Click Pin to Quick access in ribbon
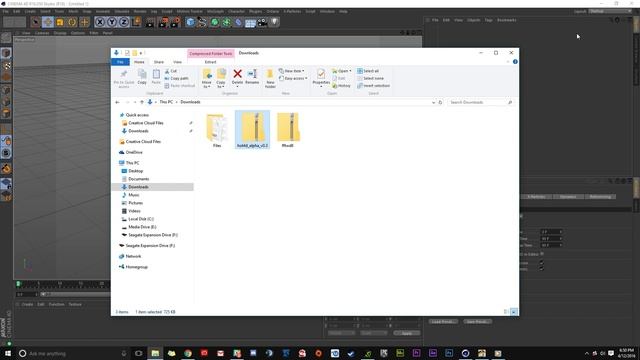Screen dimensions: 640x360 (x=124, y=78)
